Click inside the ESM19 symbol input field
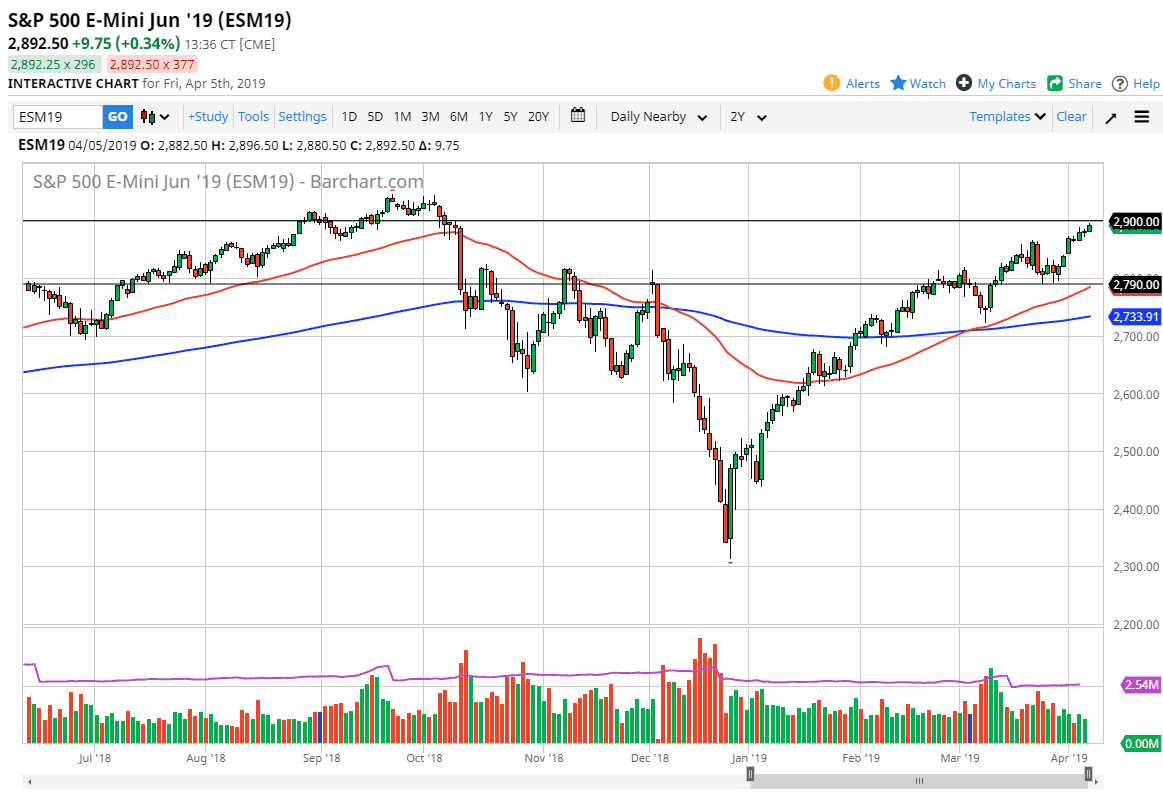The width and height of the screenshot is (1163, 792). [x=55, y=117]
